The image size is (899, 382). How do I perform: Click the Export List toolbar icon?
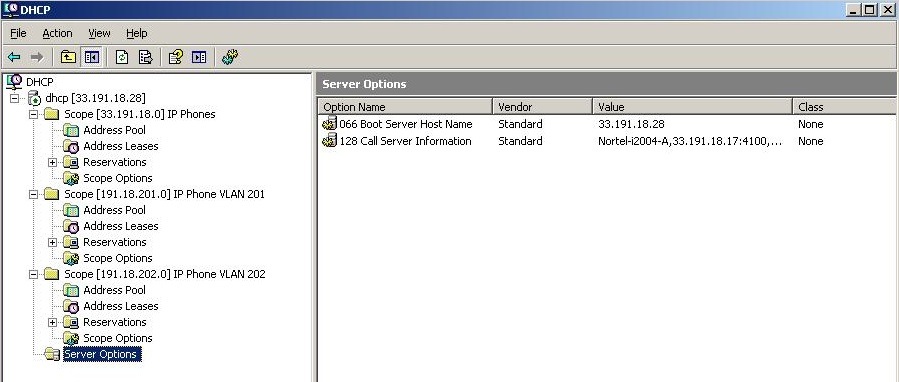pyautogui.click(x=146, y=57)
